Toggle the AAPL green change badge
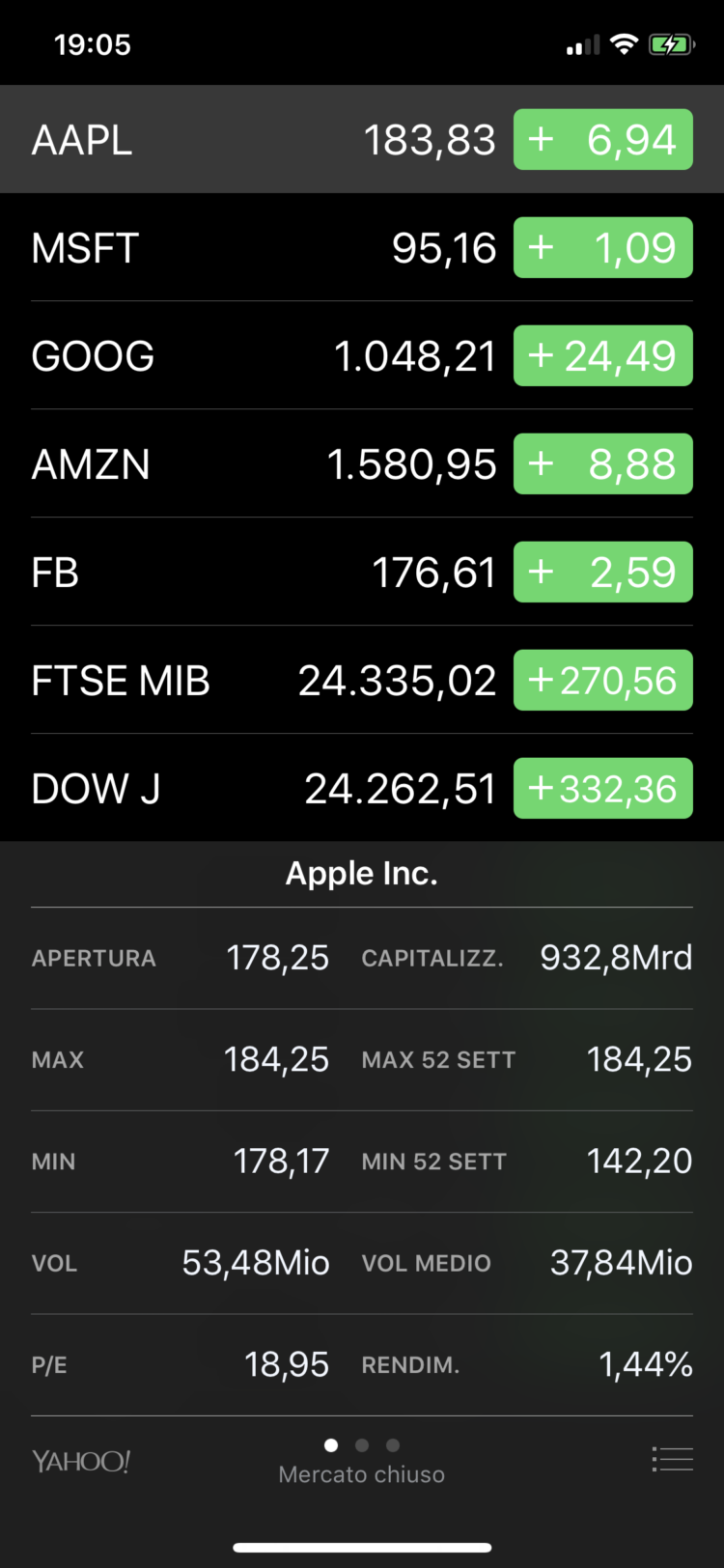 tap(602, 140)
